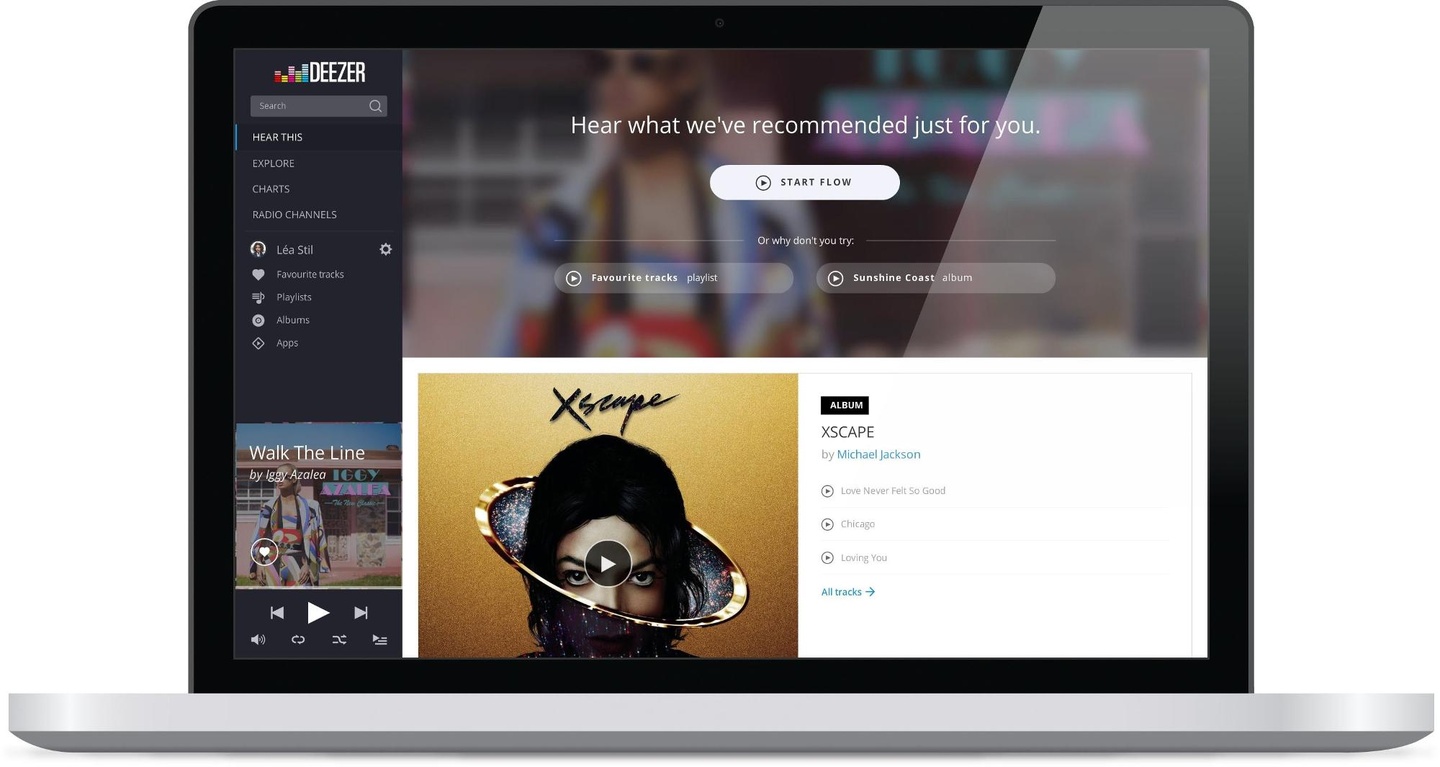Select the track Chicago

pos(858,524)
